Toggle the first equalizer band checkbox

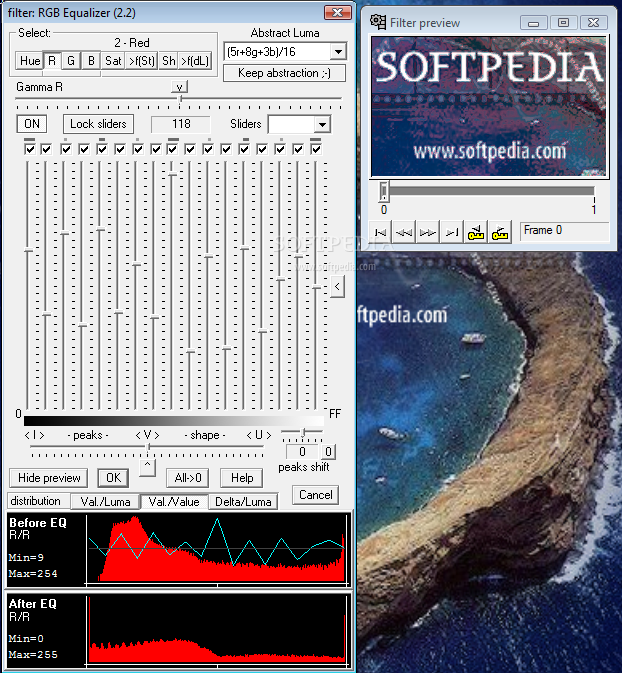pyautogui.click(x=30, y=149)
